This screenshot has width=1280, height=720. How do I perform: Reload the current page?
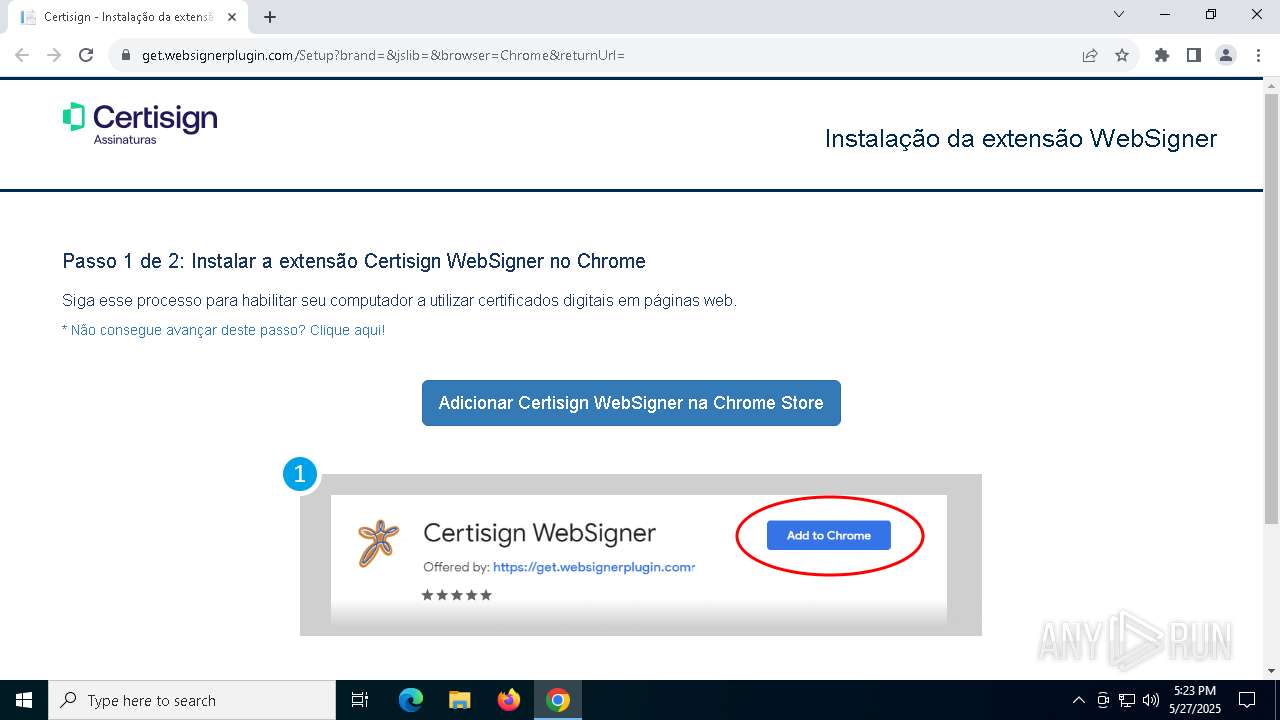coord(86,55)
